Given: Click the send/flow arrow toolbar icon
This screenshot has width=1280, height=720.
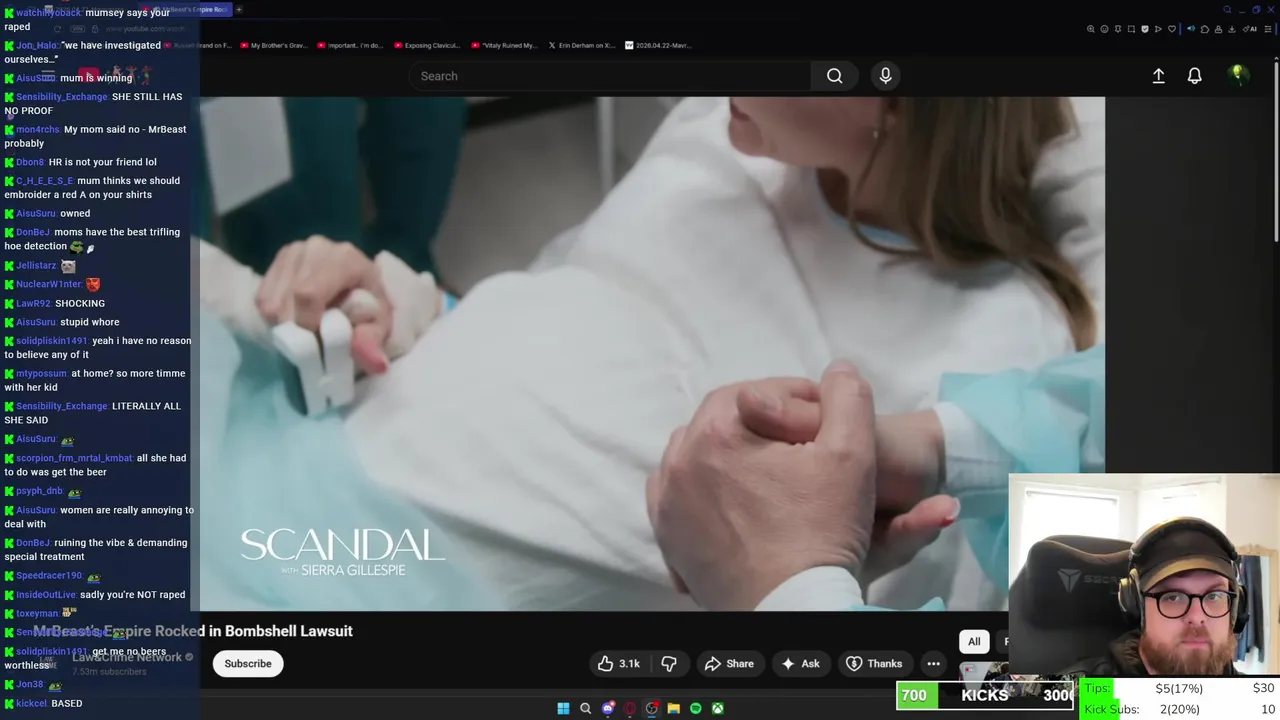Looking at the screenshot, I should click(1158, 29).
